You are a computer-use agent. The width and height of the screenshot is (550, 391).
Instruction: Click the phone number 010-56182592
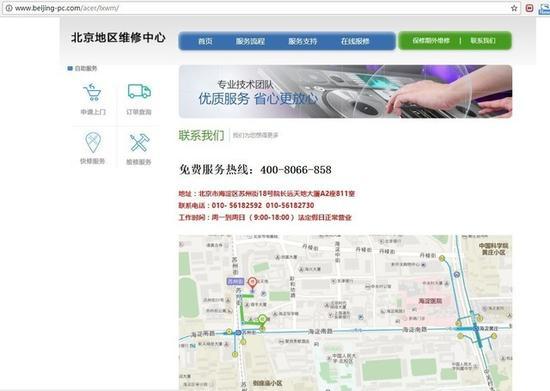pos(237,205)
